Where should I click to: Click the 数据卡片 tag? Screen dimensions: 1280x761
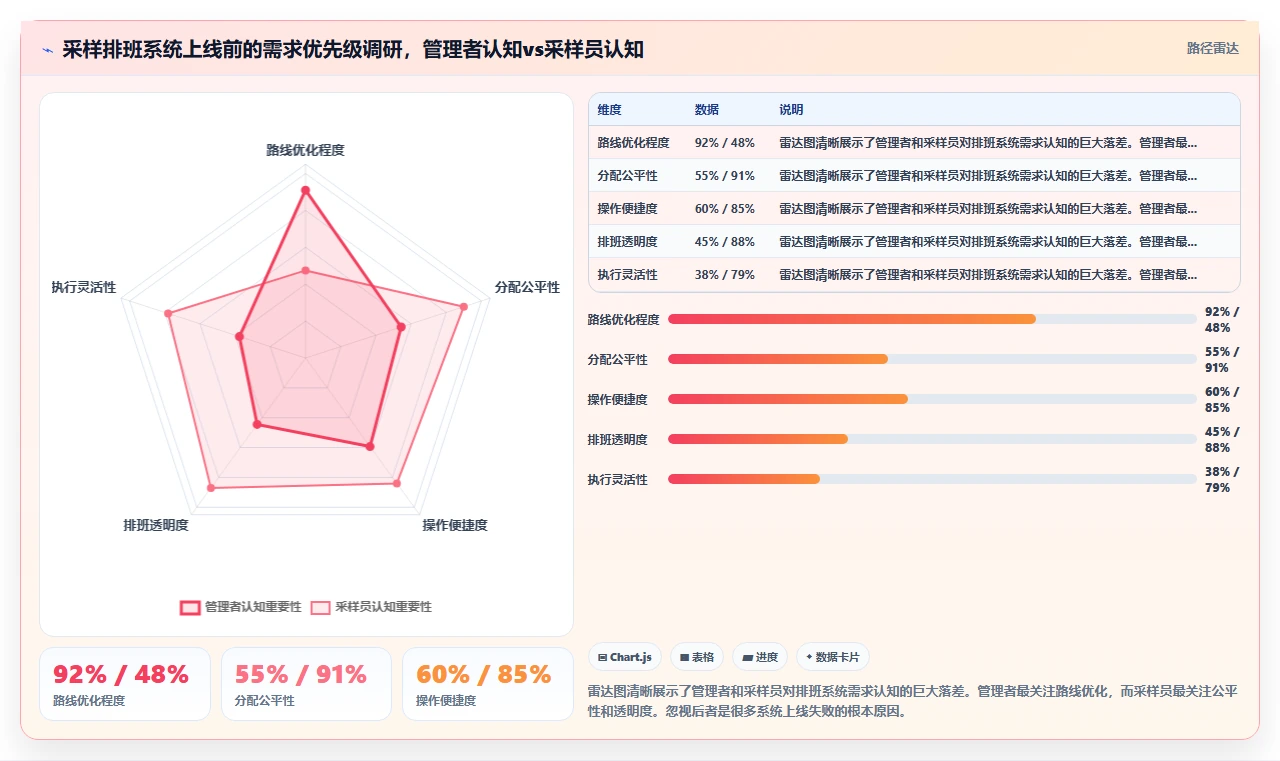pyautogui.click(x=833, y=657)
